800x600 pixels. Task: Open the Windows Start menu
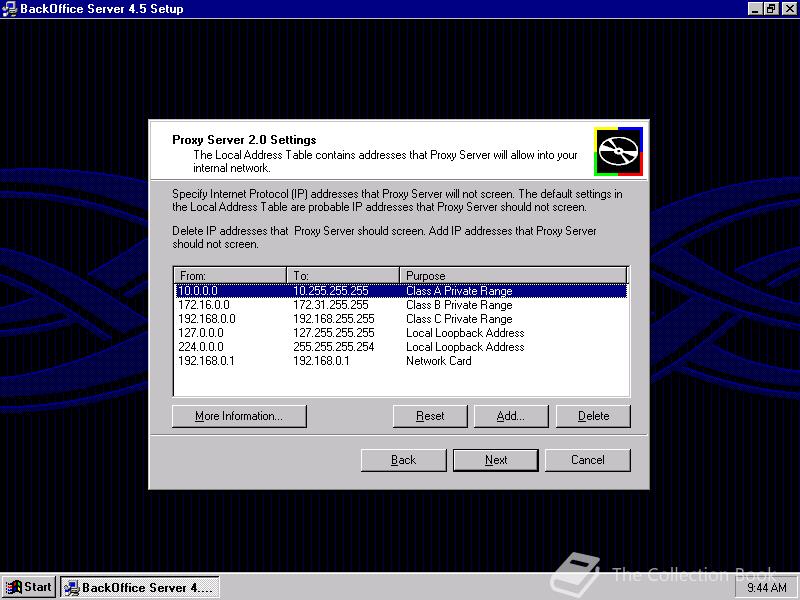29,587
